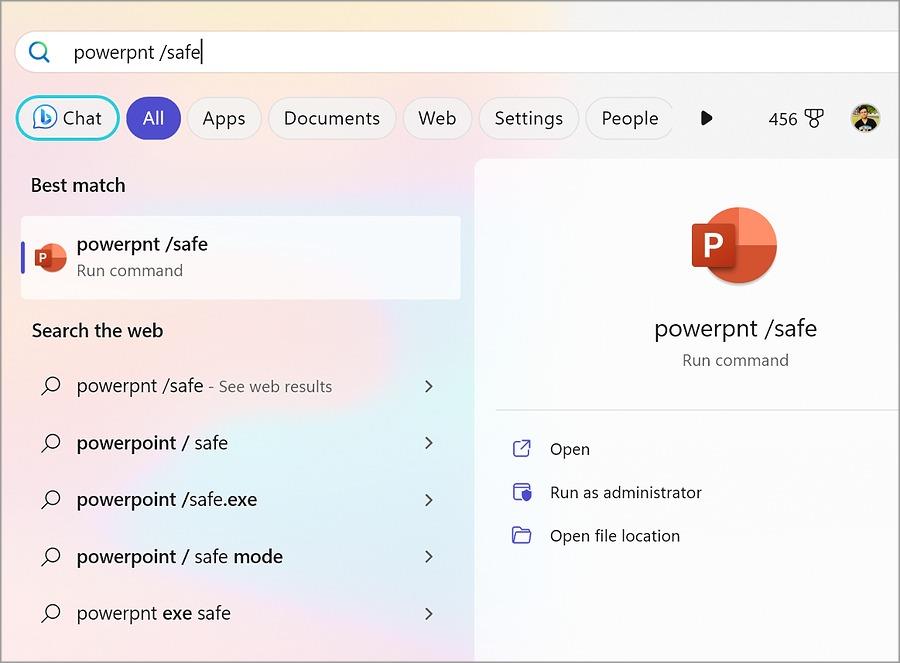This screenshot has width=900, height=663.
Task: Switch to the Settings filter
Action: pos(529,118)
